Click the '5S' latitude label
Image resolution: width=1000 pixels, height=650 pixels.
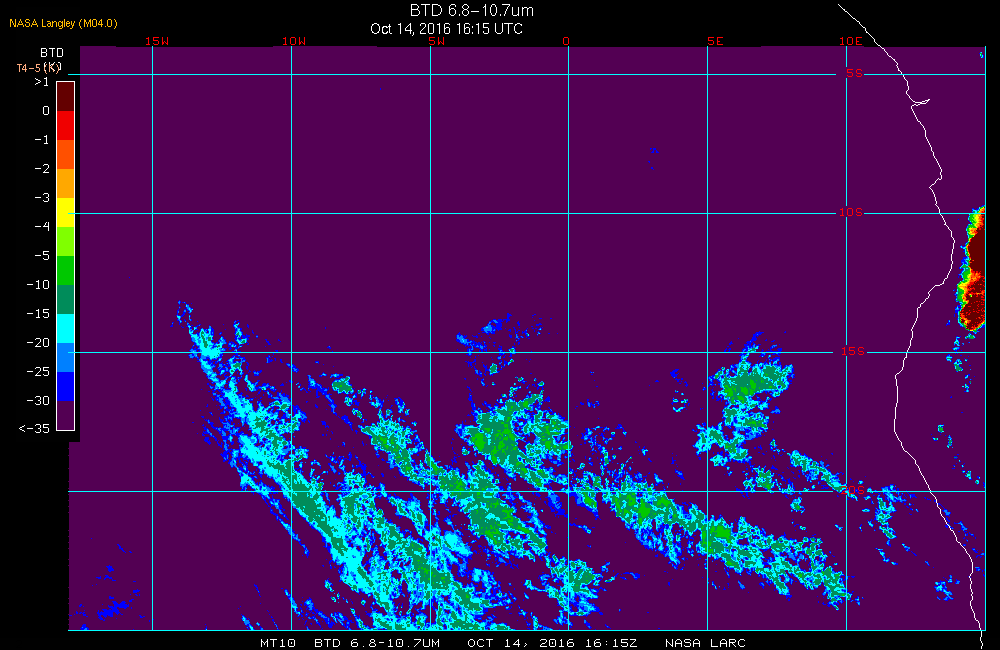[854, 73]
